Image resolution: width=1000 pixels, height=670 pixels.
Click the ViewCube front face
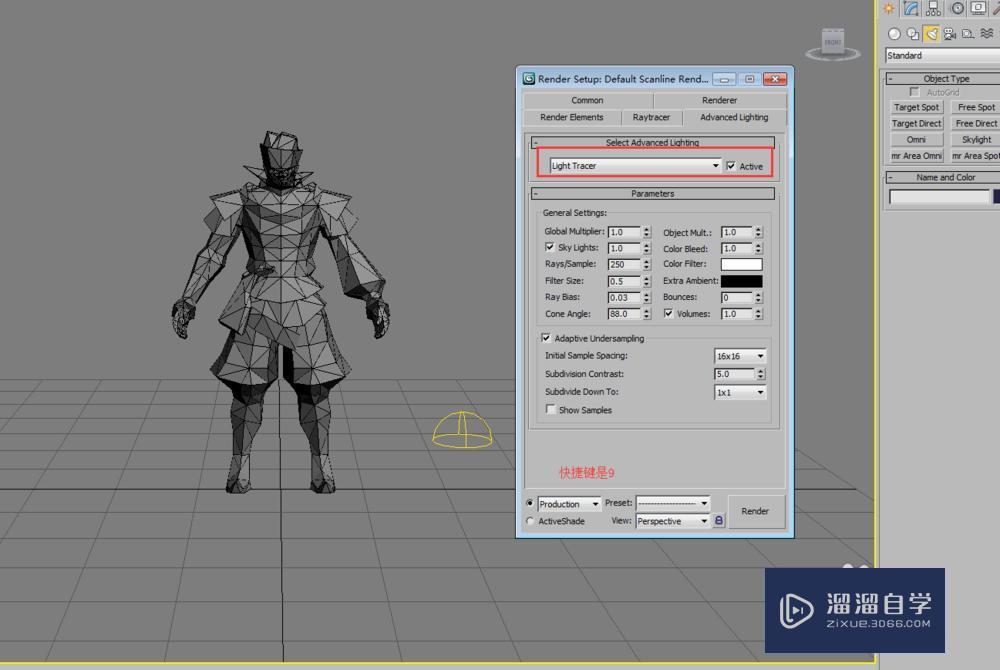click(x=833, y=42)
